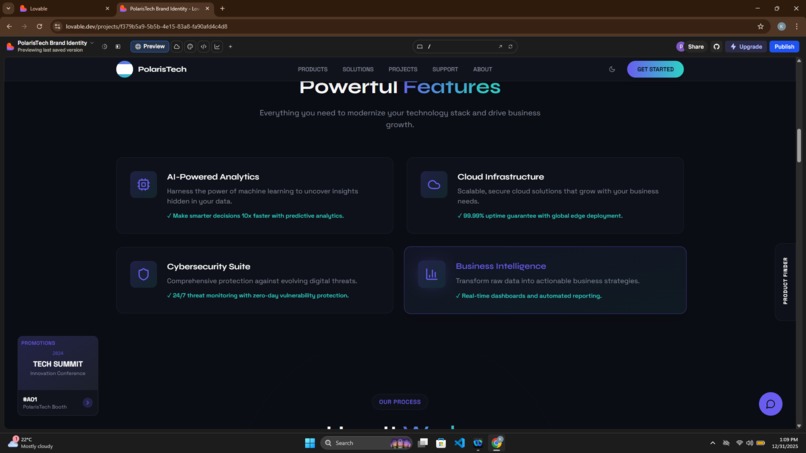The height and width of the screenshot is (453, 806).
Task: Open the code editor icon in toolbar
Action: coord(204,46)
